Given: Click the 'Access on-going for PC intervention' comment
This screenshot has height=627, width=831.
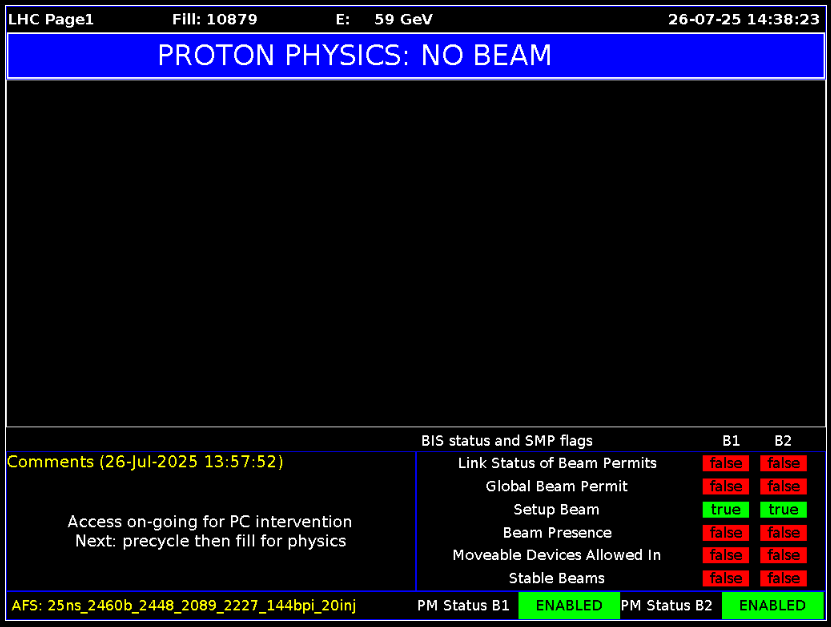Looking at the screenshot, I should 210,522.
